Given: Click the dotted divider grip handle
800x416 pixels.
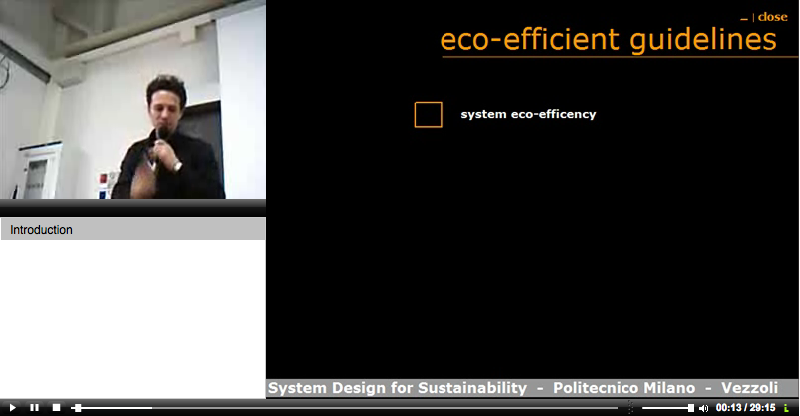Looking at the screenshot, I should tap(631, 407).
